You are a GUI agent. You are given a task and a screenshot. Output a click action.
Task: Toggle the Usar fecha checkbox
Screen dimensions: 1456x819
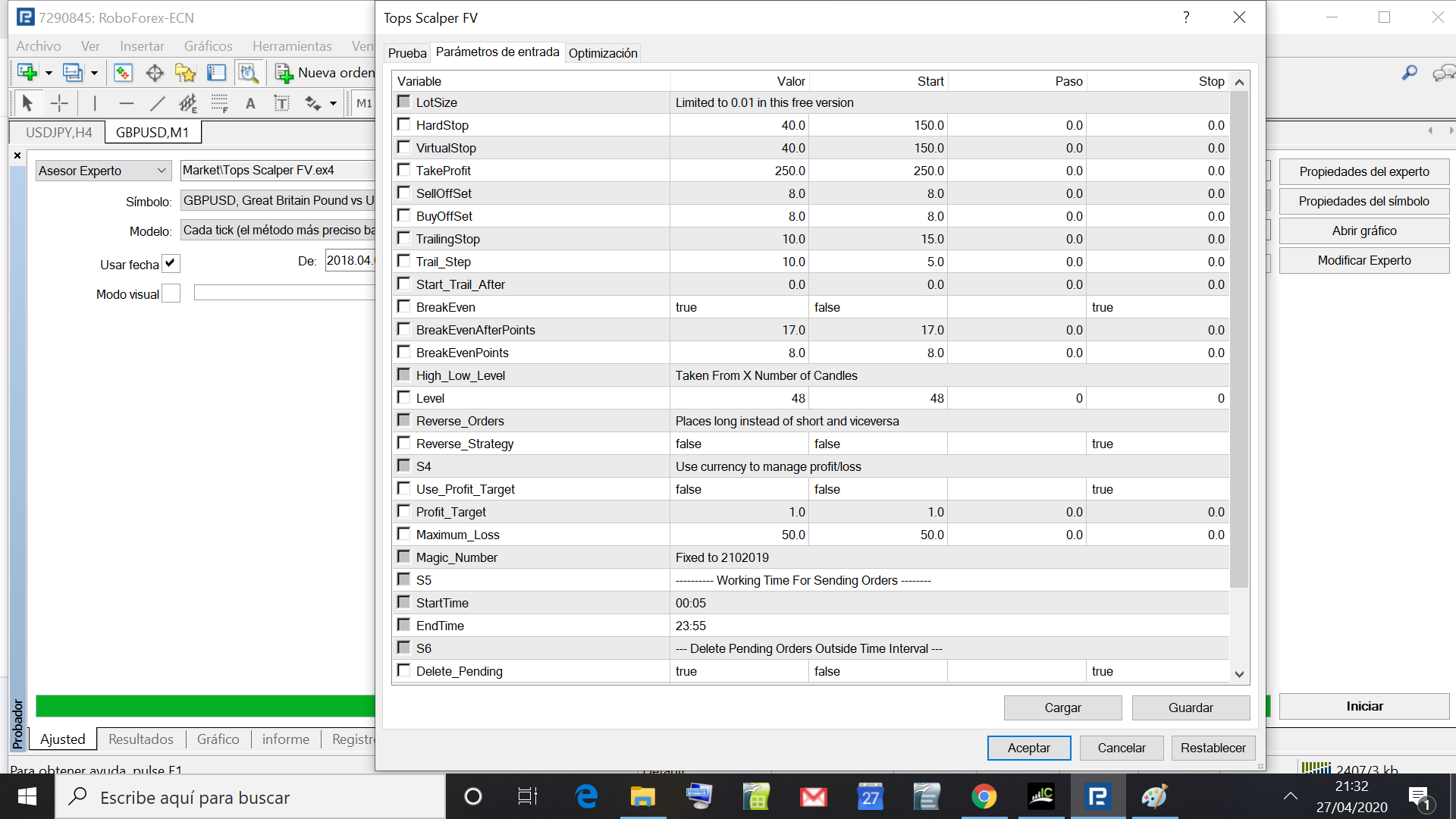coord(171,264)
